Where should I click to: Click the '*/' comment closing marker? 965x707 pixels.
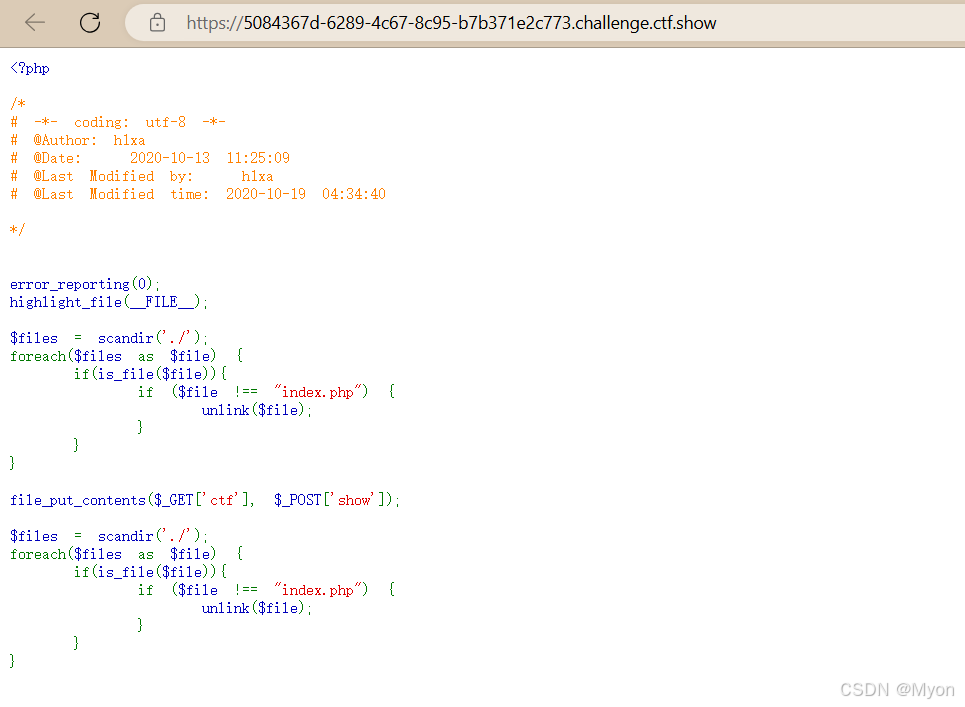pos(17,230)
